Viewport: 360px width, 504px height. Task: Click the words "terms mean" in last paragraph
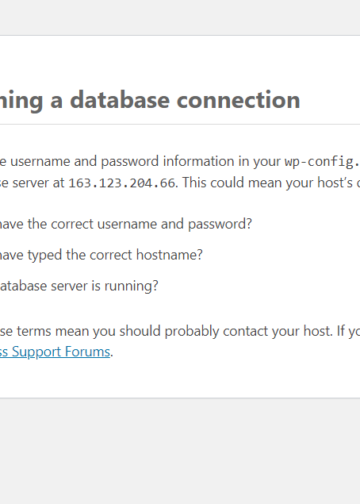tap(52, 331)
